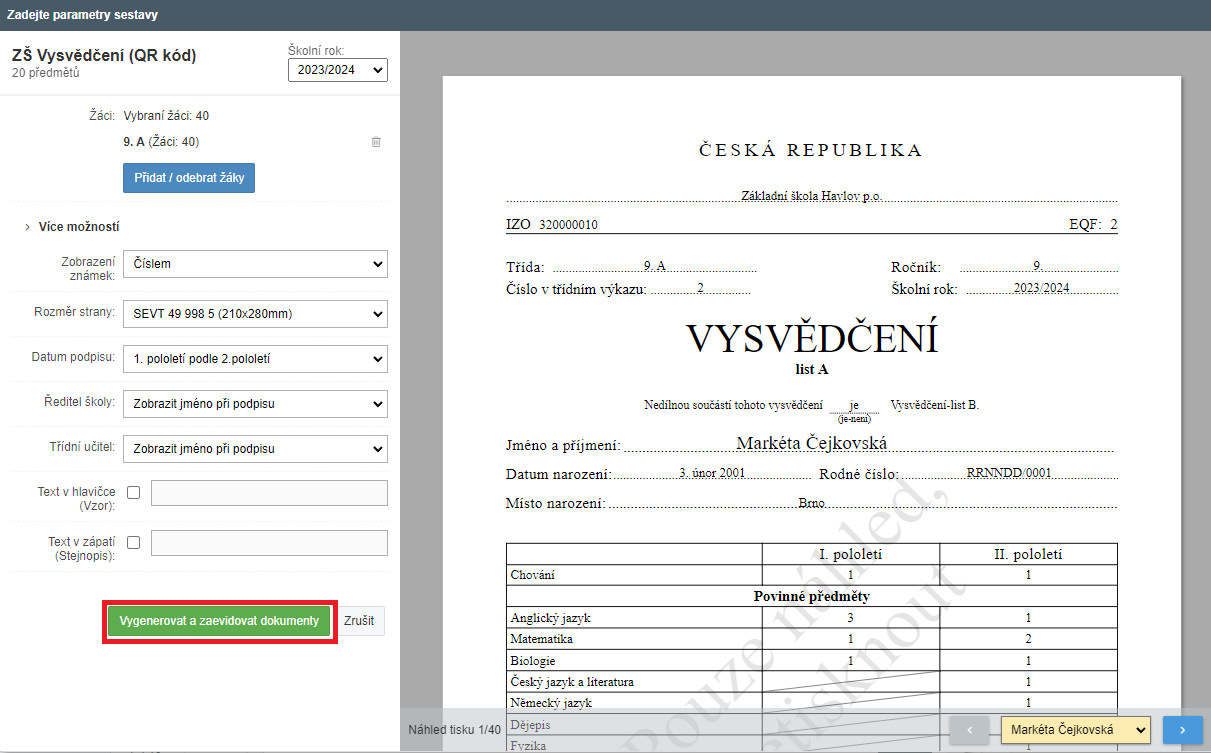1211x753 pixels.
Task: Open the Ředitel školy dropdown
Action: (255, 404)
